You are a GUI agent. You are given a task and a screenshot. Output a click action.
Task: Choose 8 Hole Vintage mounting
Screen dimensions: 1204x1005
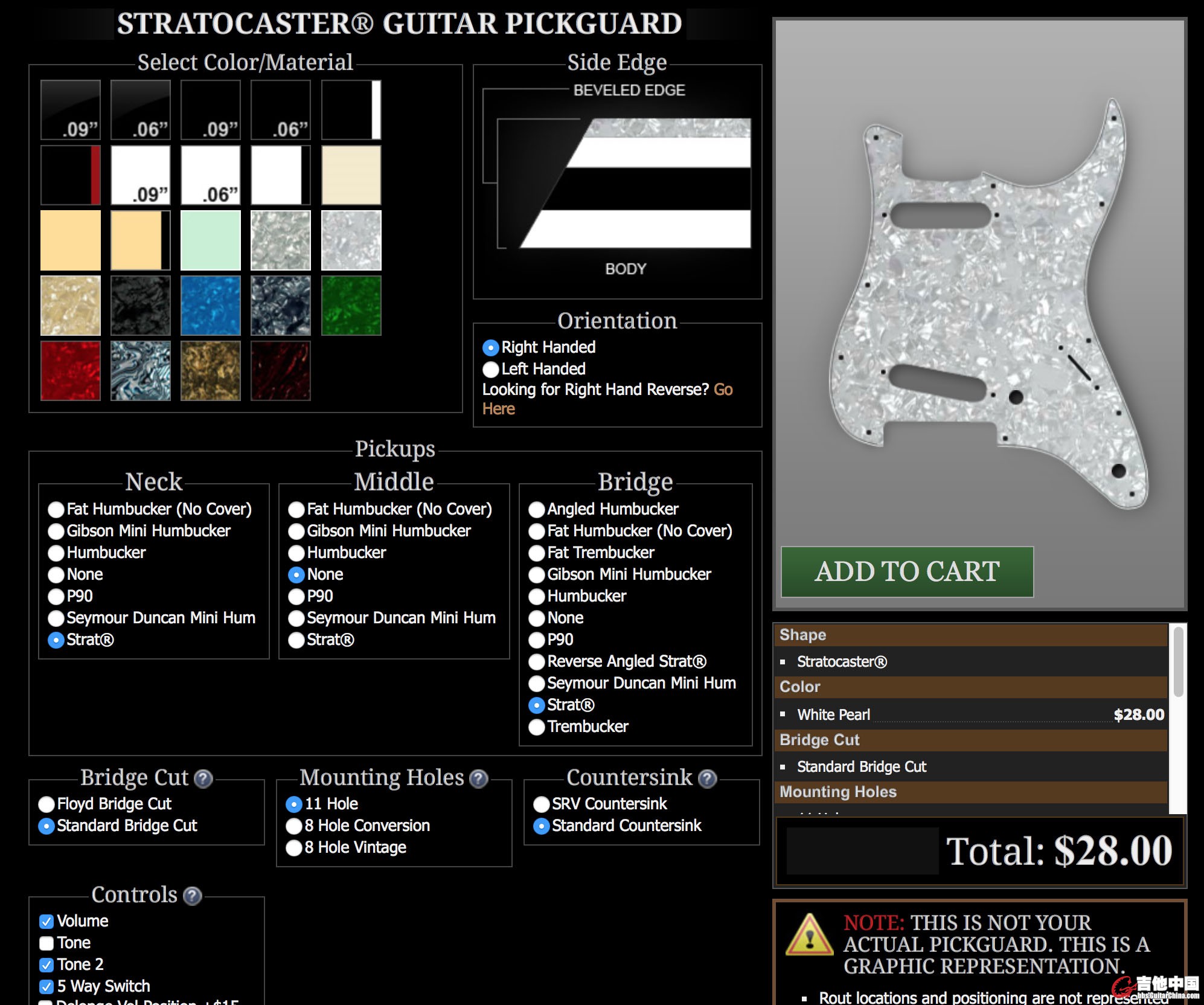[294, 848]
